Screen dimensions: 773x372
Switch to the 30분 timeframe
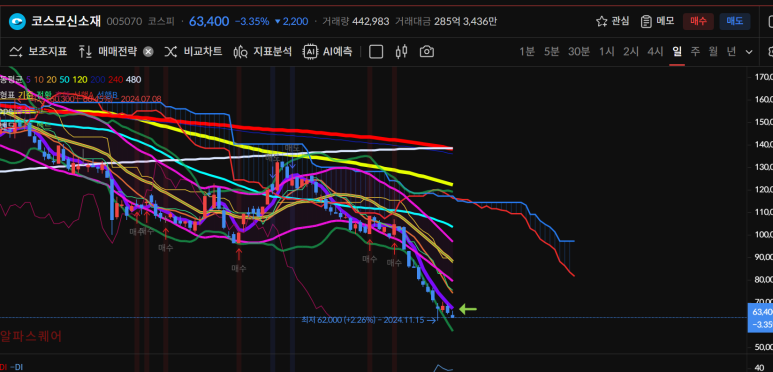click(x=579, y=51)
